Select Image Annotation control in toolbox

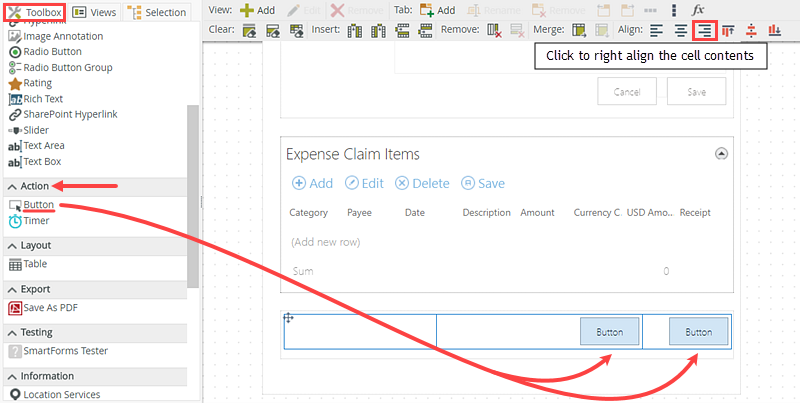[x=56, y=36]
